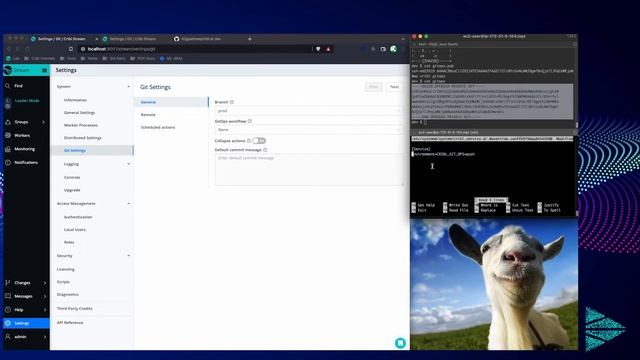This screenshot has height=360, width=640.
Task: Click the GitOps workflow info icon
Action: click(x=250, y=121)
